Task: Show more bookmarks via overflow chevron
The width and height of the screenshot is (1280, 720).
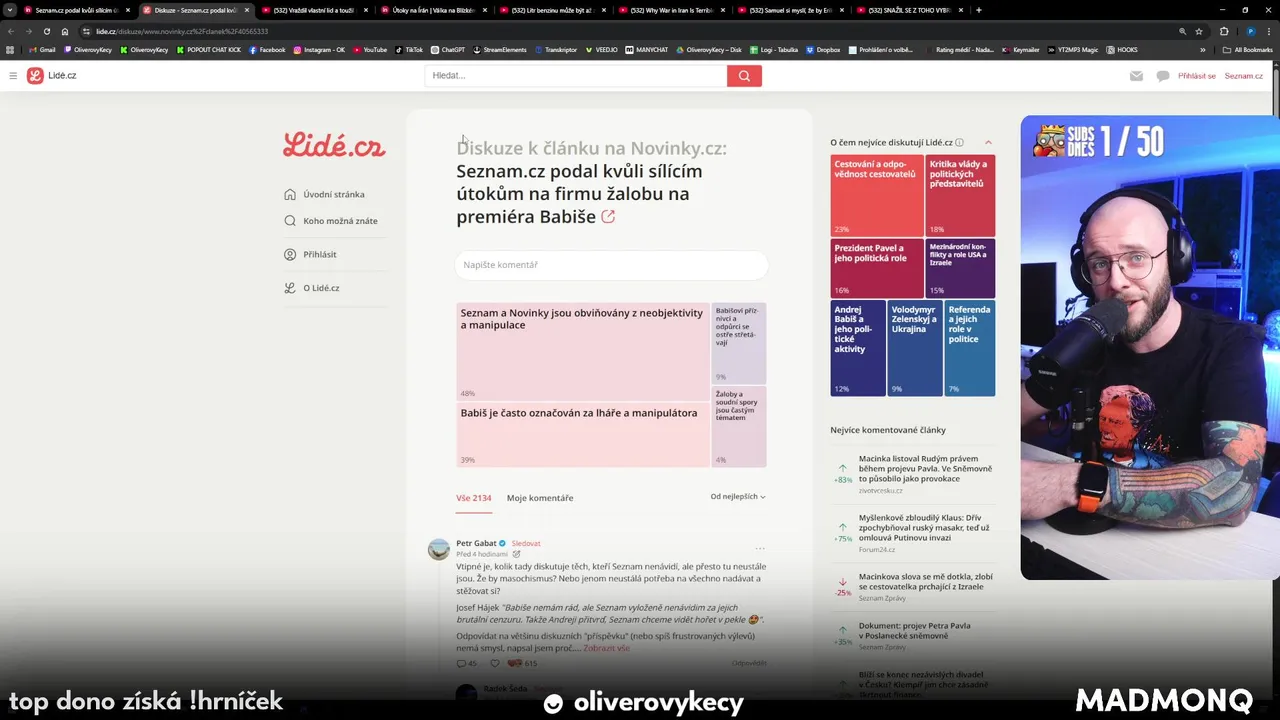Action: [x=1203, y=49]
